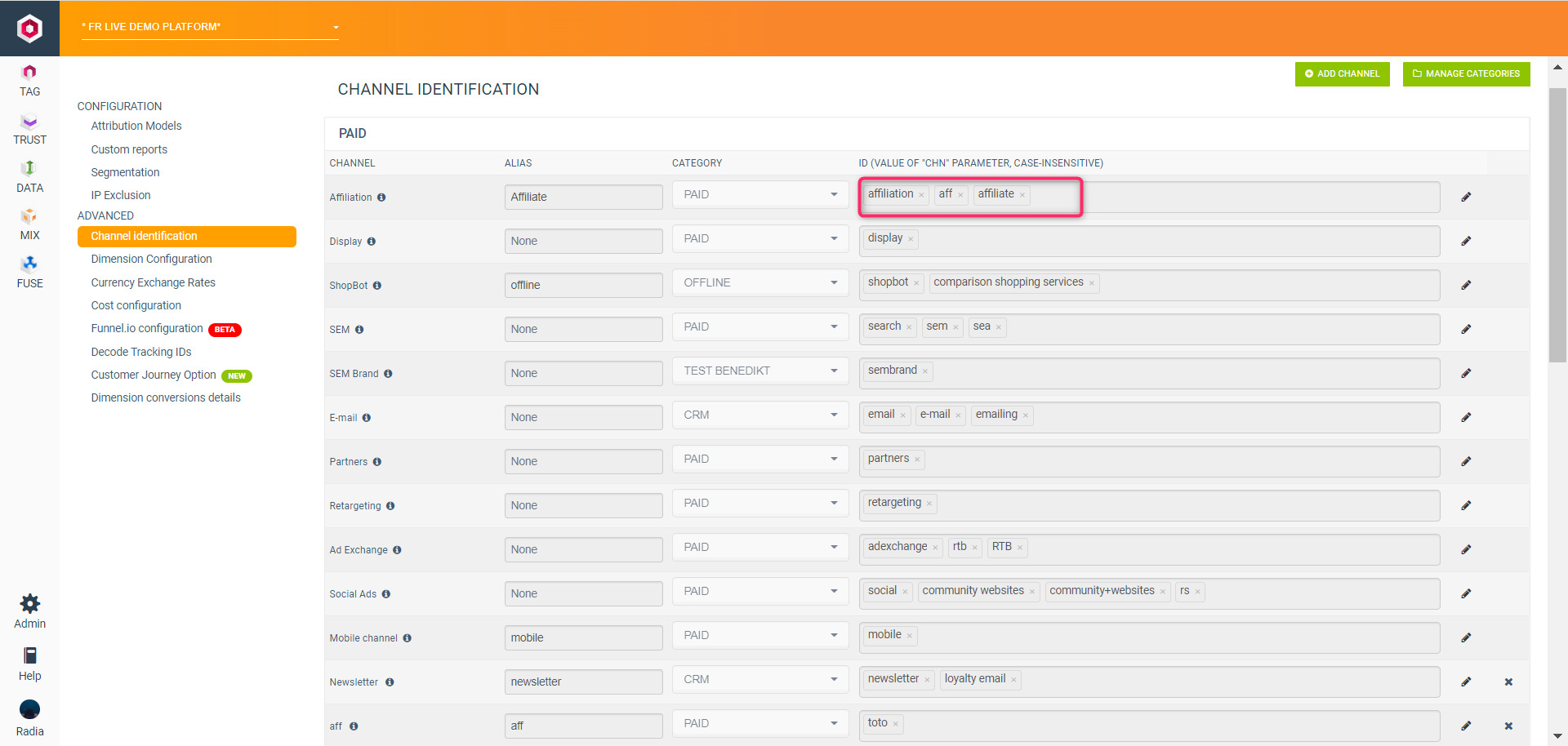Screen dimensions: 1568x746
Task: Remove the 'sembrand' ID tag
Action: [x=925, y=371]
